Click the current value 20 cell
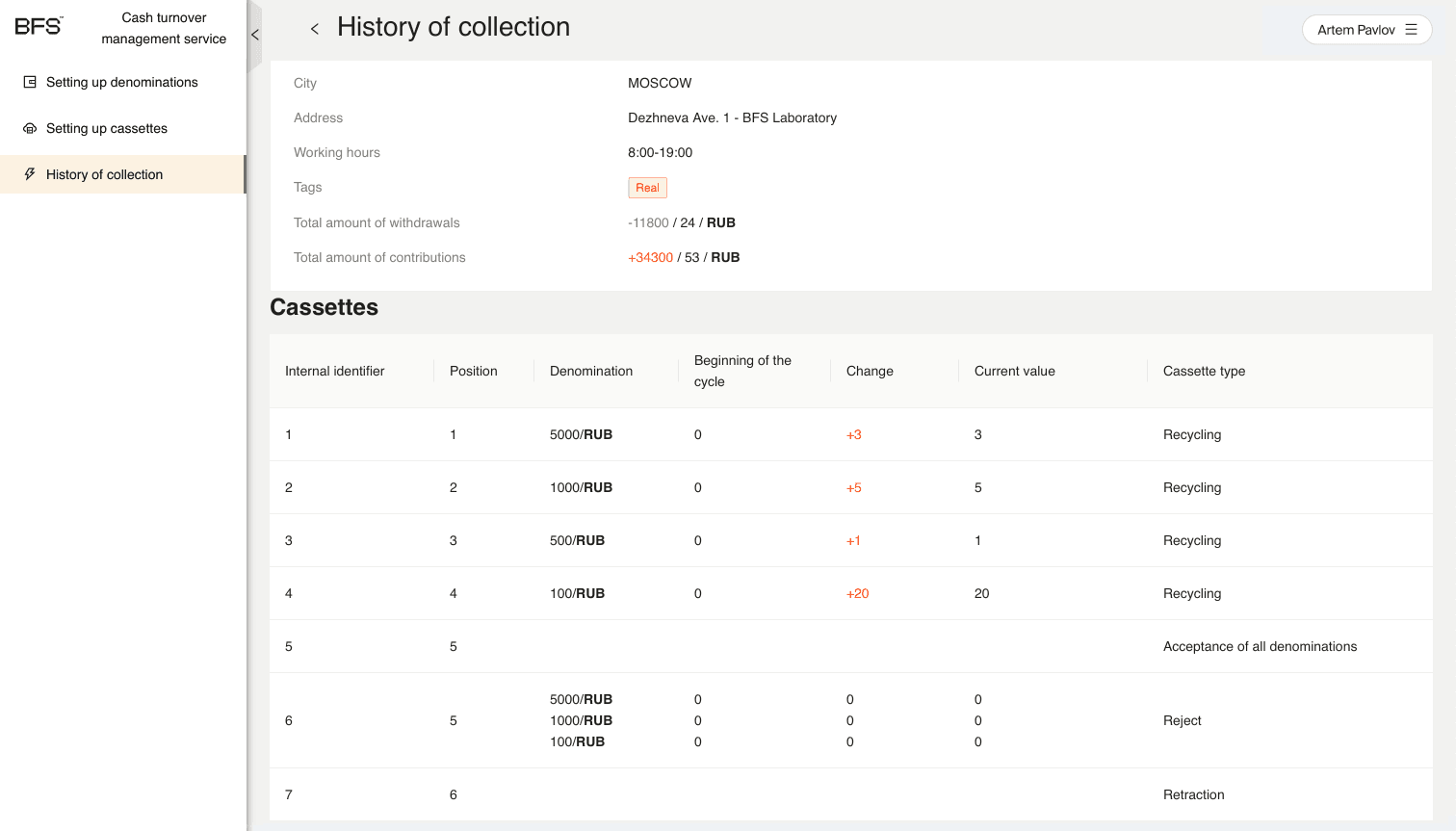This screenshot has width=1456, height=831. coord(981,593)
